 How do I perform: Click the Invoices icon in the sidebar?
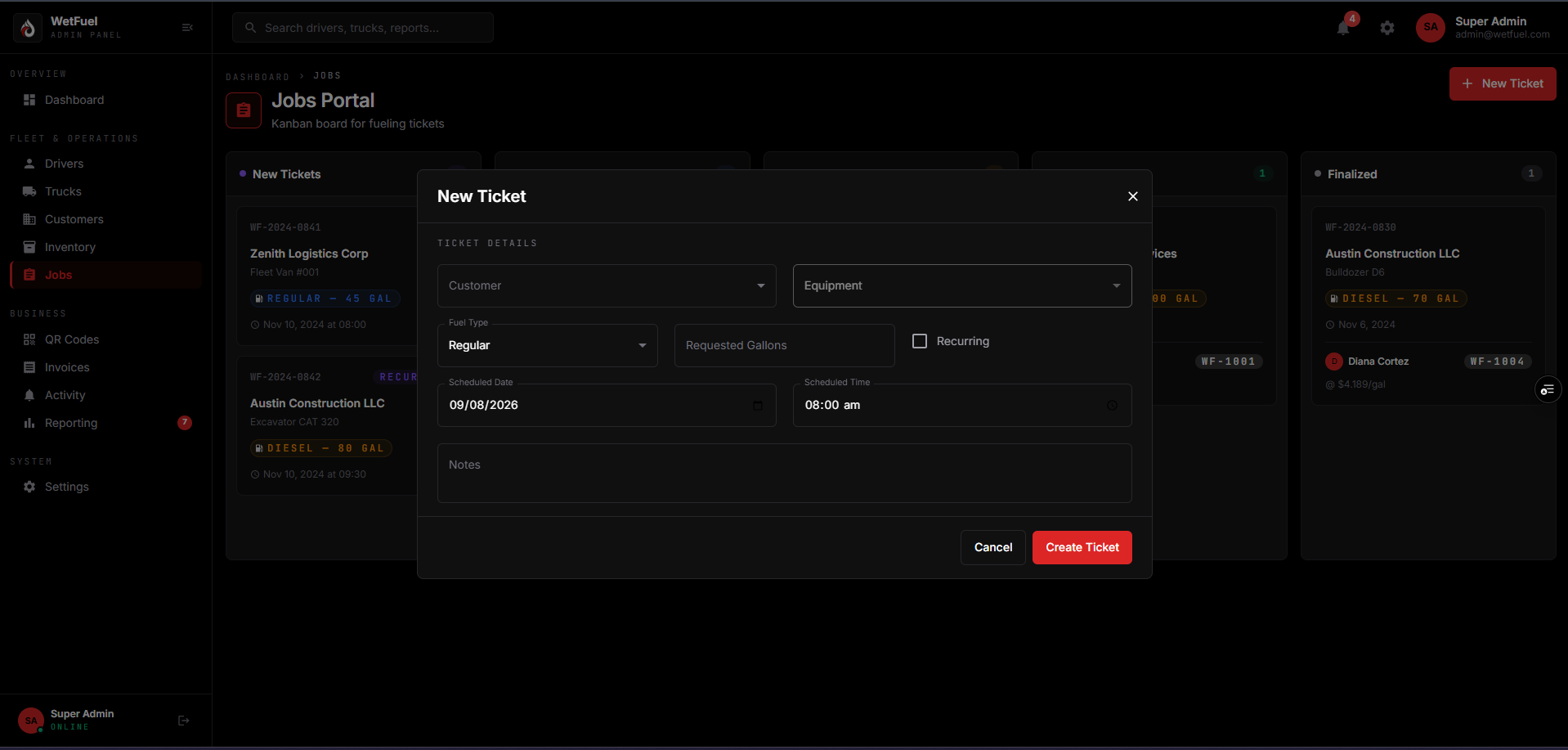pos(29,367)
